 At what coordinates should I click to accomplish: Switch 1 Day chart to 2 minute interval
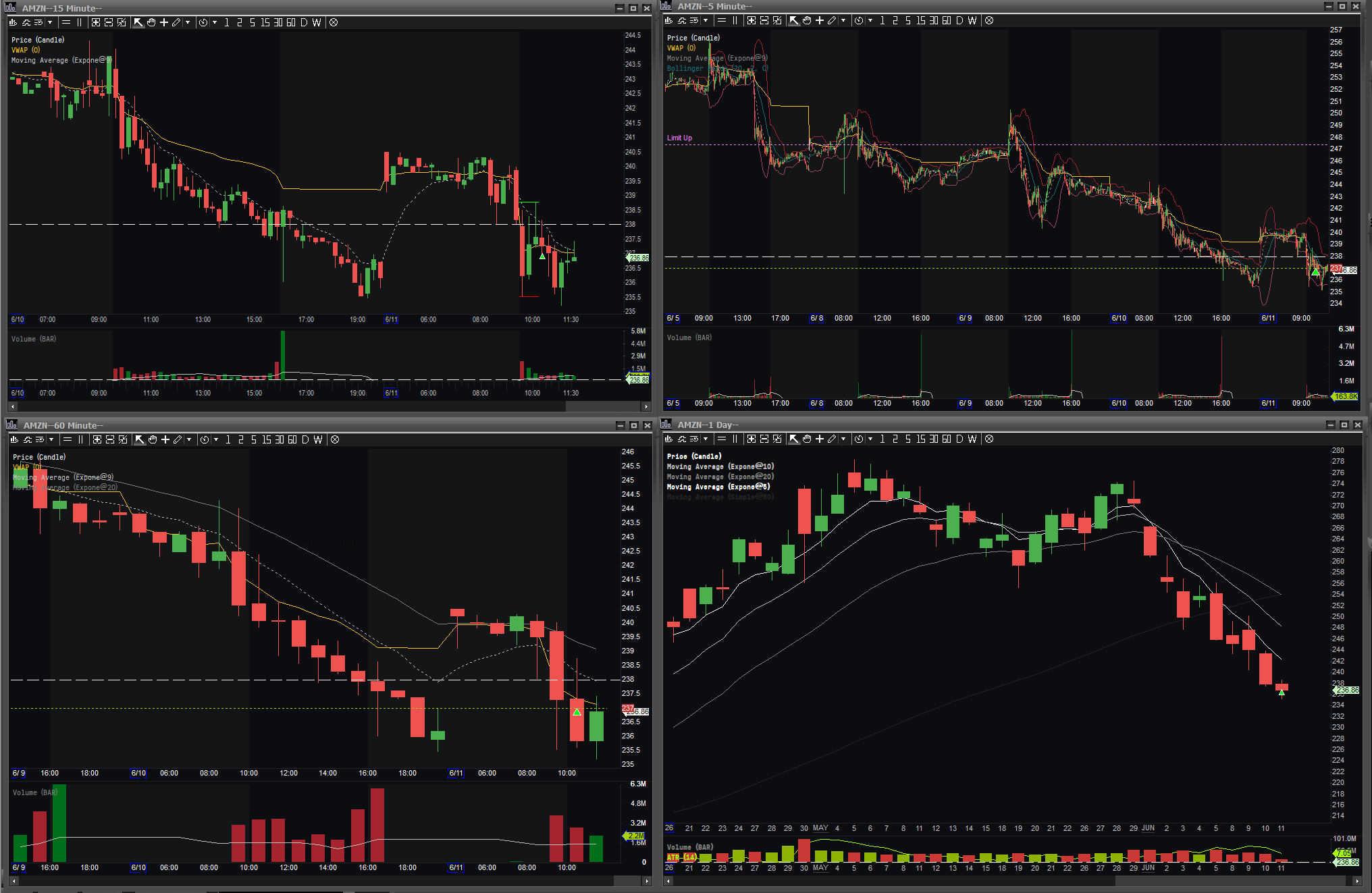pos(895,439)
